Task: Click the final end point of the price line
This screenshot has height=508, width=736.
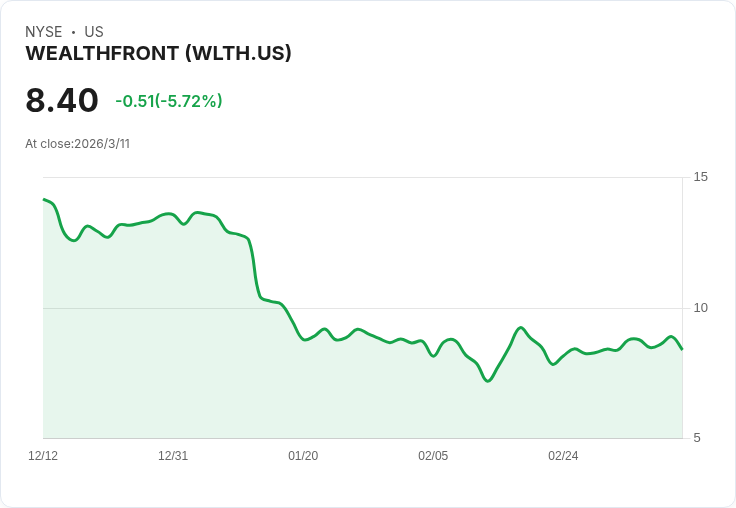Action: 682,349
